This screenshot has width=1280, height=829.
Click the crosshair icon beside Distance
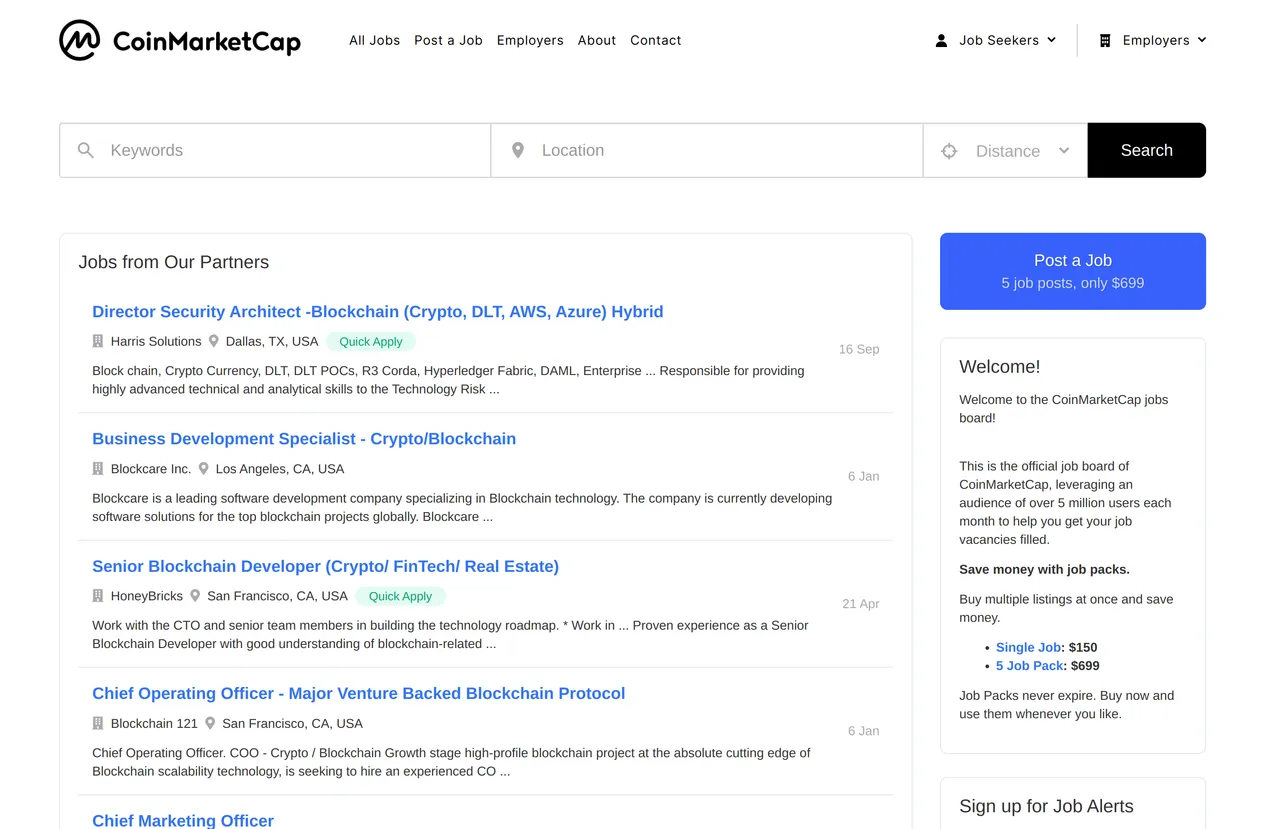[x=949, y=151]
